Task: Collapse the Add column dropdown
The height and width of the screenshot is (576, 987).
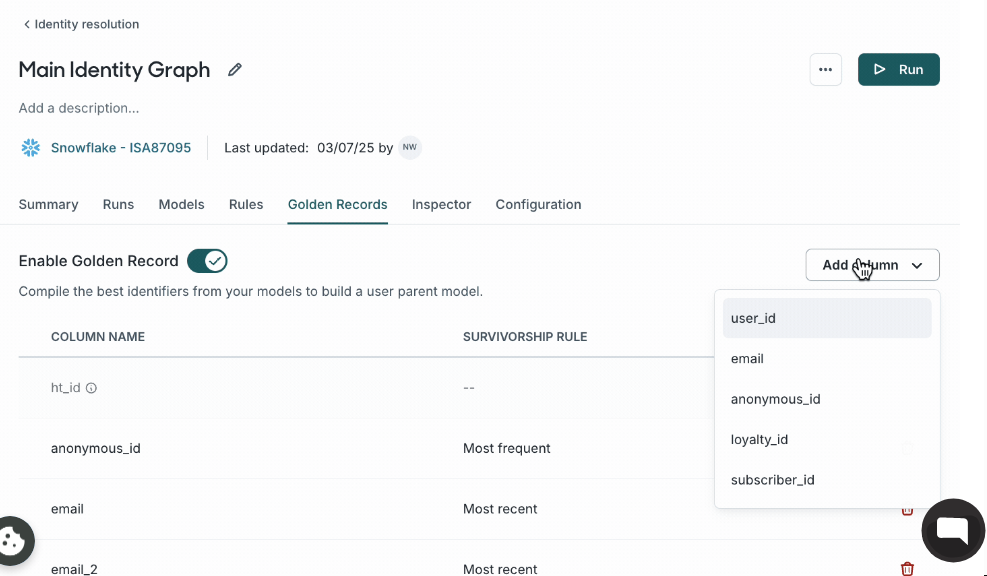Action: (x=872, y=265)
